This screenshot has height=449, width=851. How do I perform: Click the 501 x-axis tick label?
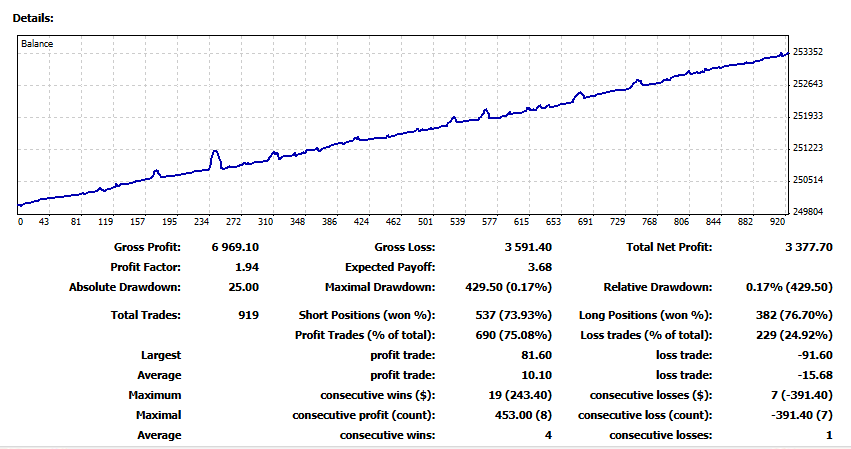click(425, 222)
